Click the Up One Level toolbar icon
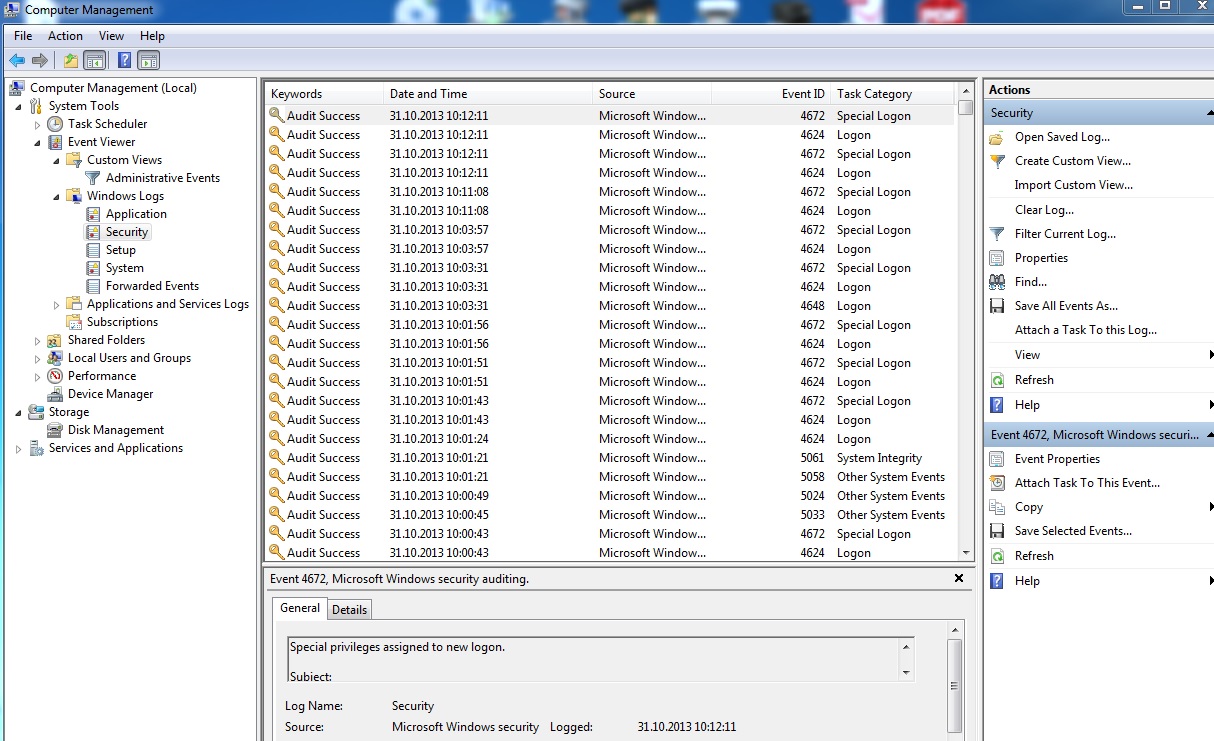This screenshot has height=741, width=1214. coord(71,61)
